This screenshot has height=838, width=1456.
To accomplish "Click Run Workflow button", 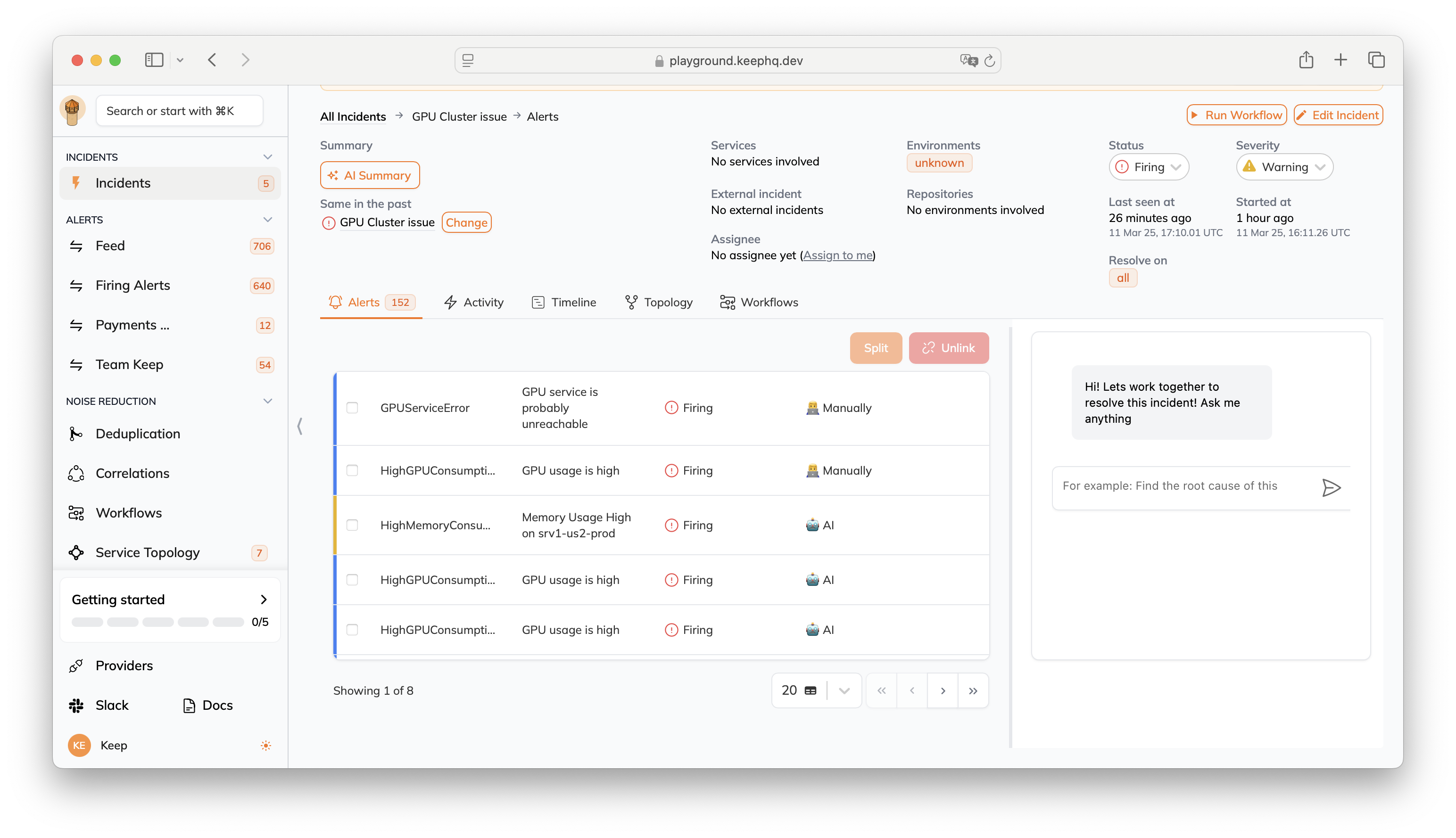I will click(1236, 115).
